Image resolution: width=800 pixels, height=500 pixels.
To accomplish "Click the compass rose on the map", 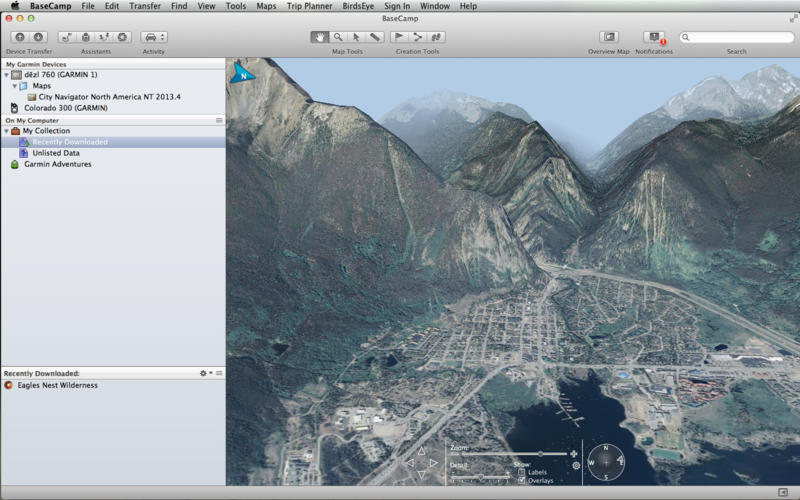I will [x=606, y=462].
